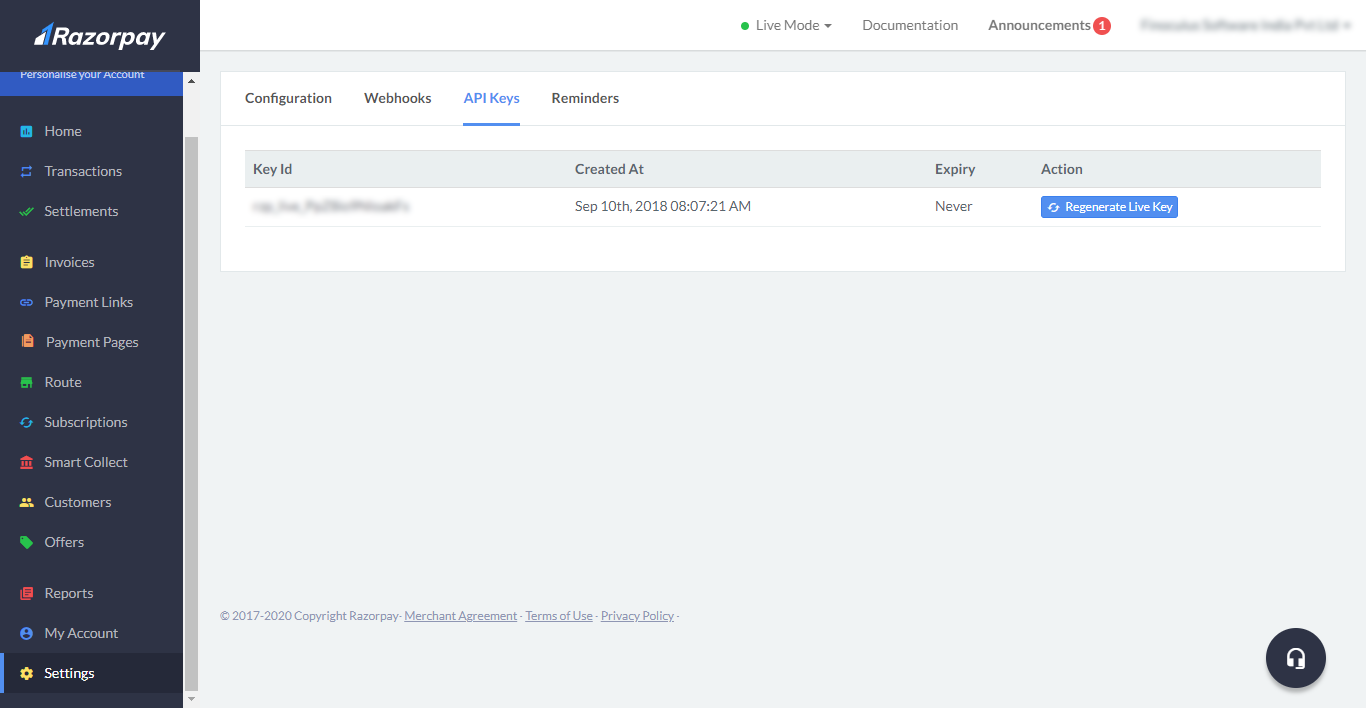Switch to the Webhooks tab

tap(398, 98)
